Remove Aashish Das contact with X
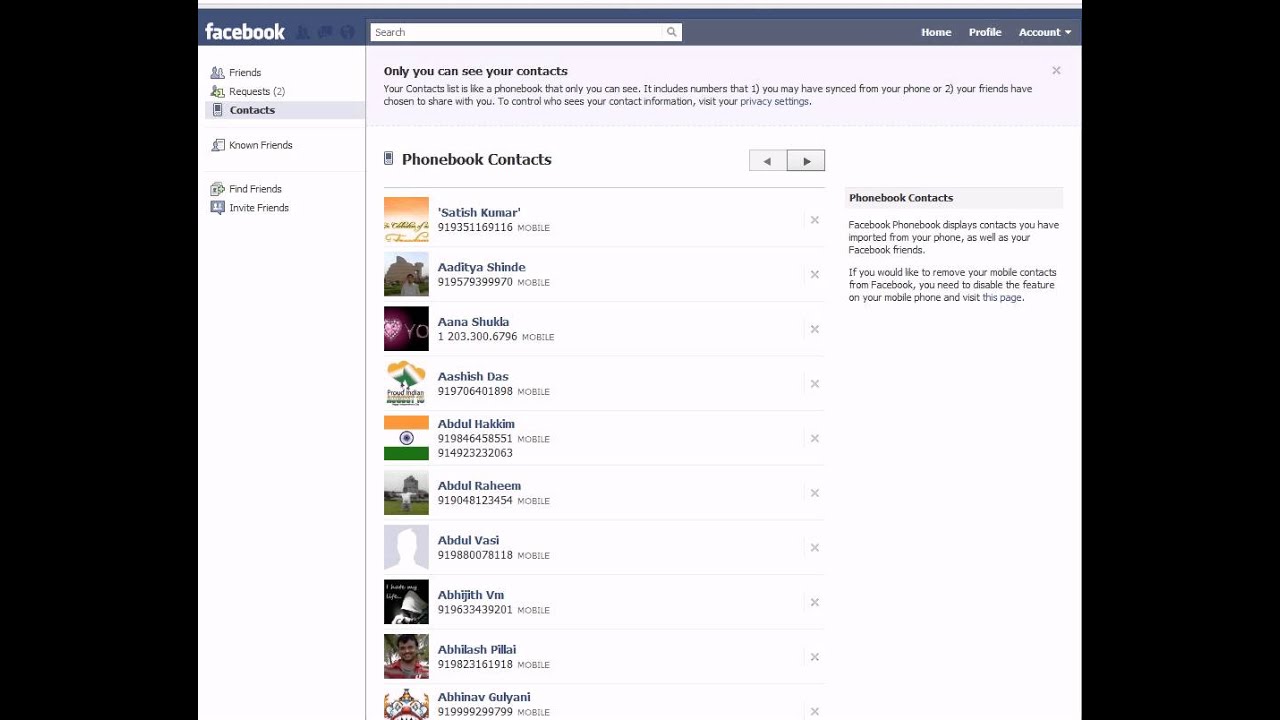Viewport: 1280px width, 720px height. (x=815, y=384)
